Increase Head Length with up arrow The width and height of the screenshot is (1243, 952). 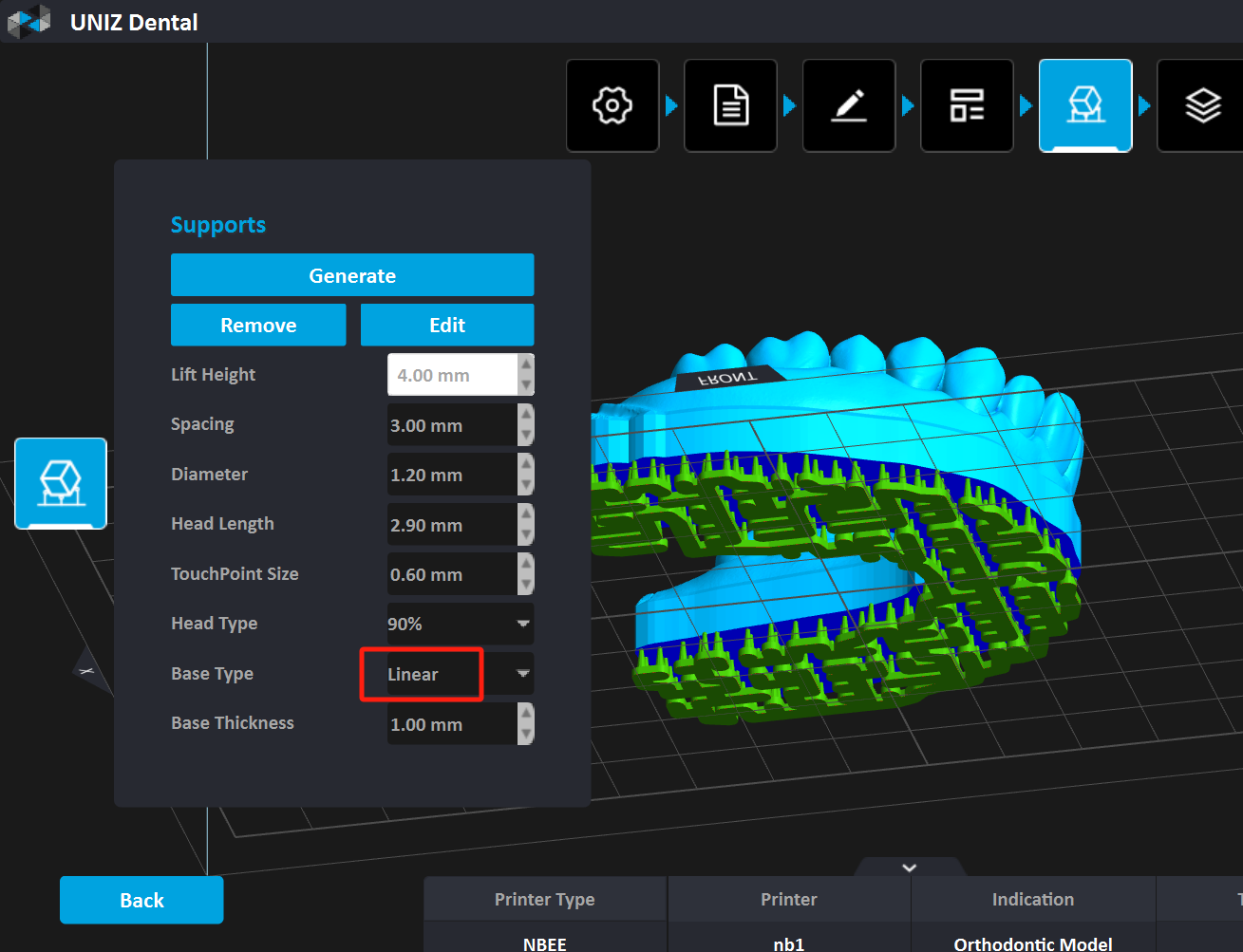(526, 514)
